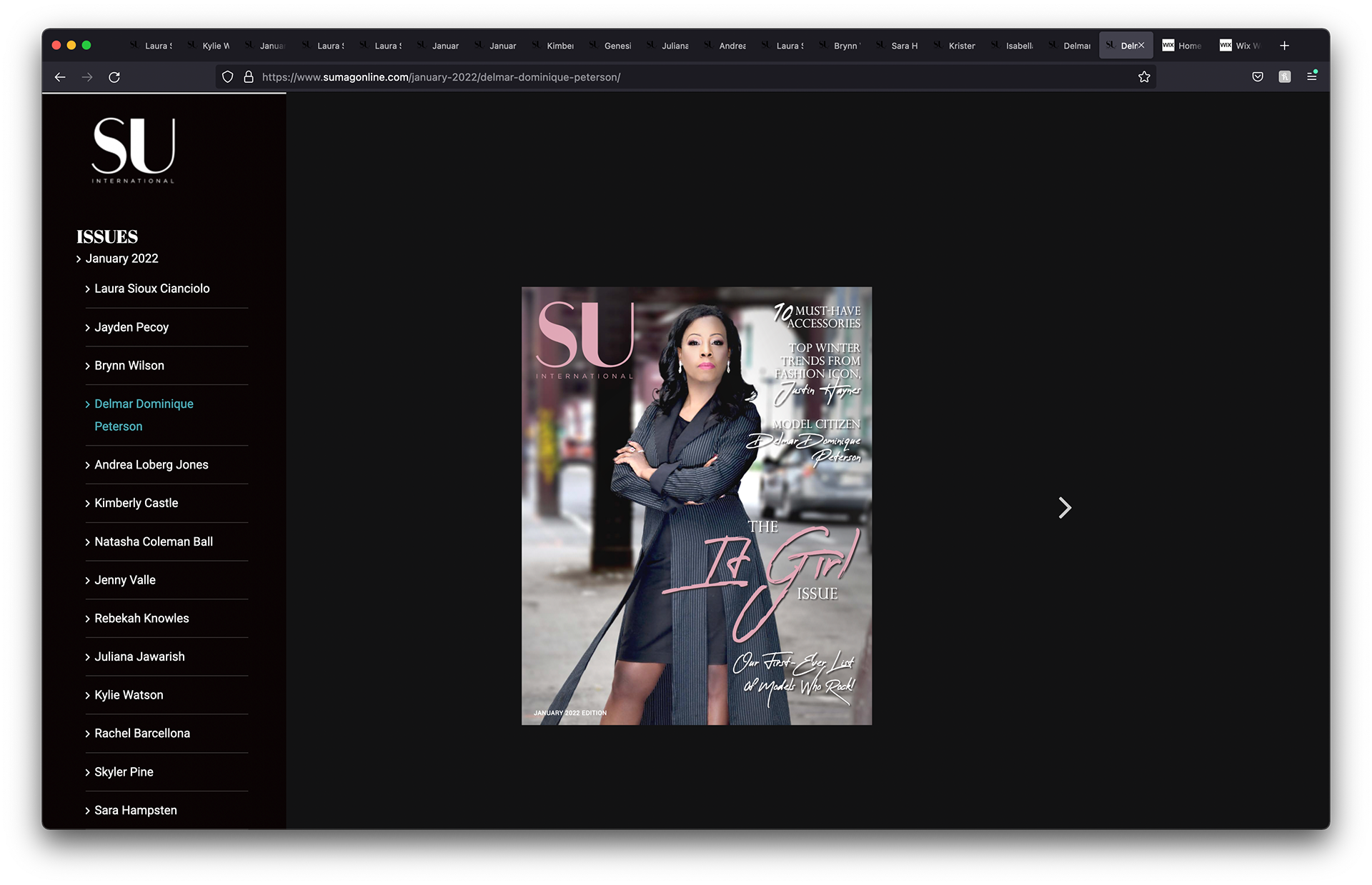
Task: Show the next slide with arrow
Action: [x=1065, y=508]
